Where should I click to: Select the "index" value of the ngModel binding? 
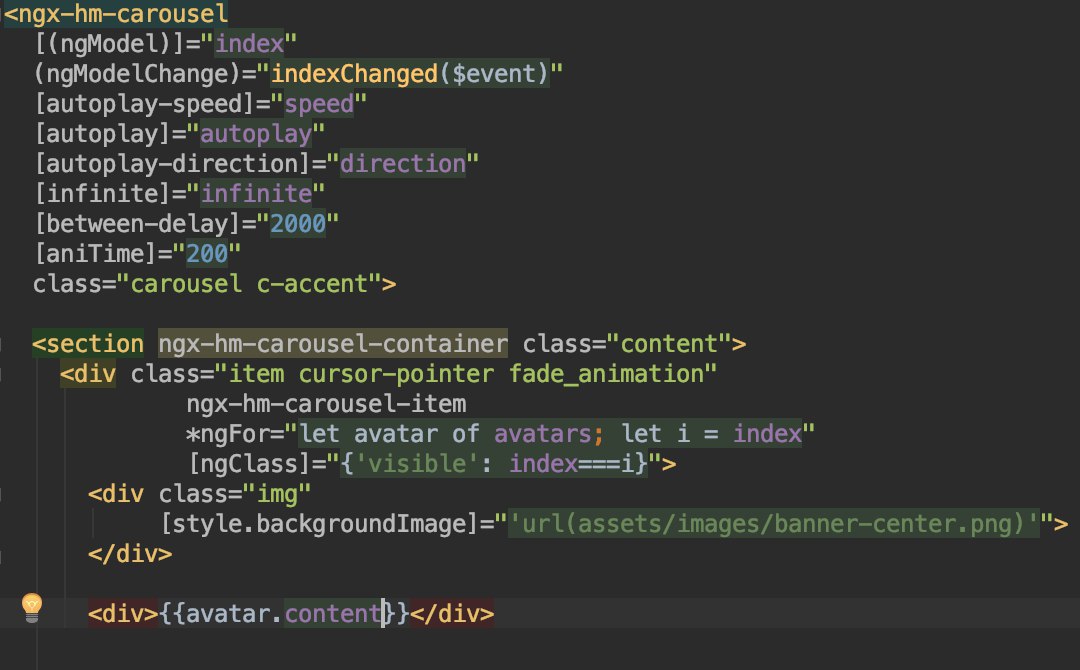[249, 44]
